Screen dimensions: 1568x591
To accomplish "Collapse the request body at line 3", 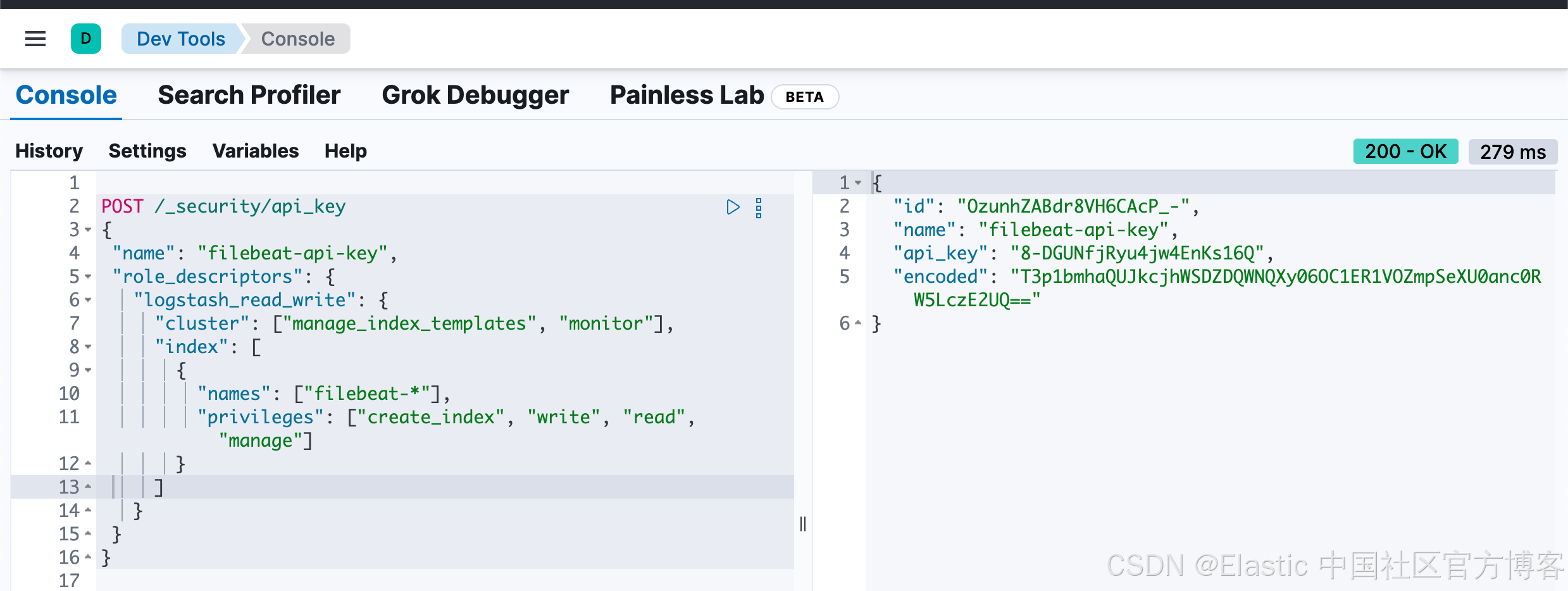I will point(88,230).
